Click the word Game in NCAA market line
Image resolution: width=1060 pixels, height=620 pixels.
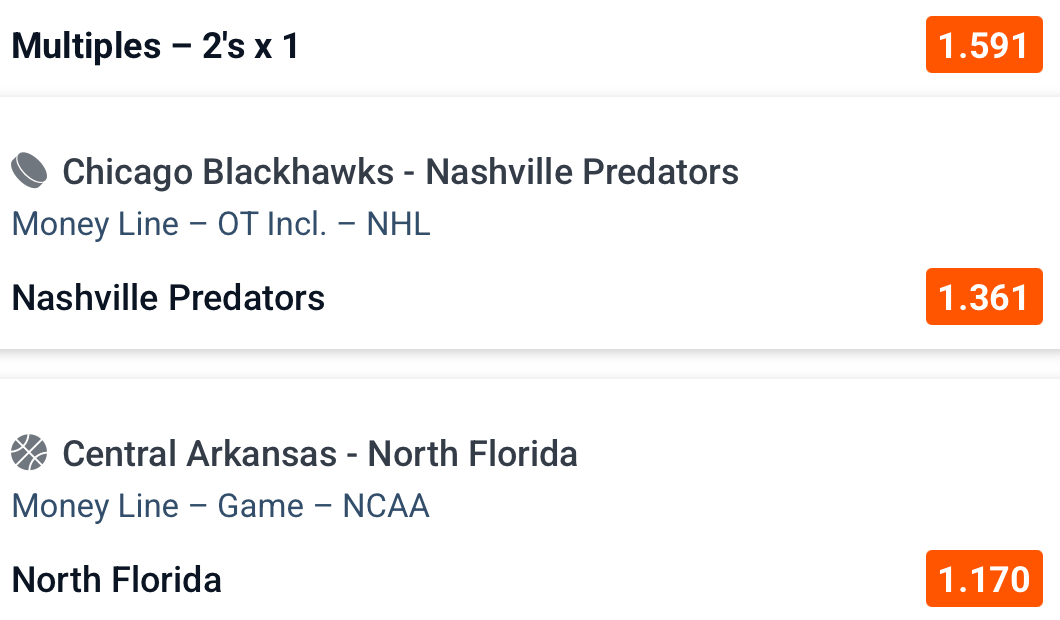260,506
